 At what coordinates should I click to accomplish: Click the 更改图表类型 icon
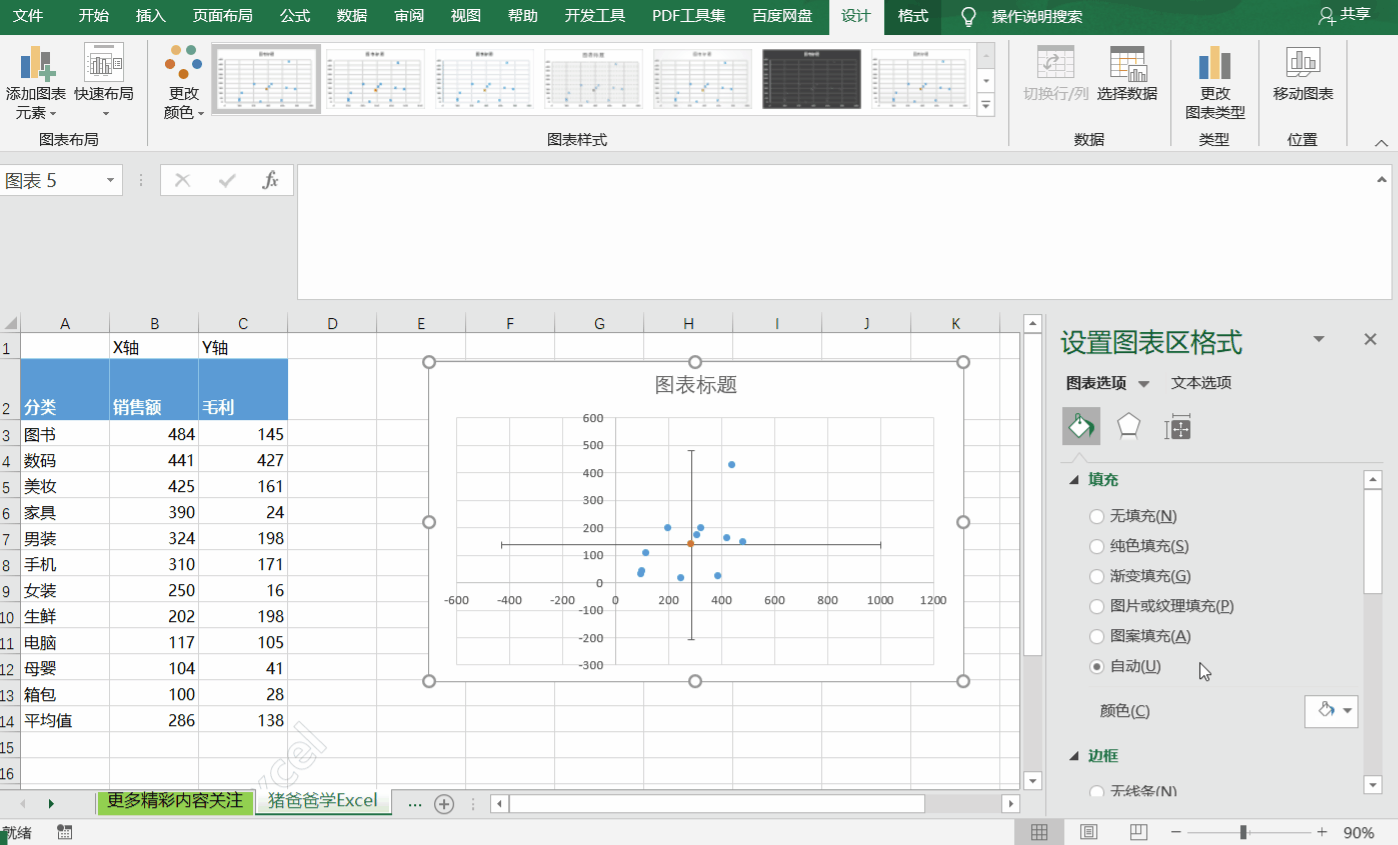[x=1213, y=75]
